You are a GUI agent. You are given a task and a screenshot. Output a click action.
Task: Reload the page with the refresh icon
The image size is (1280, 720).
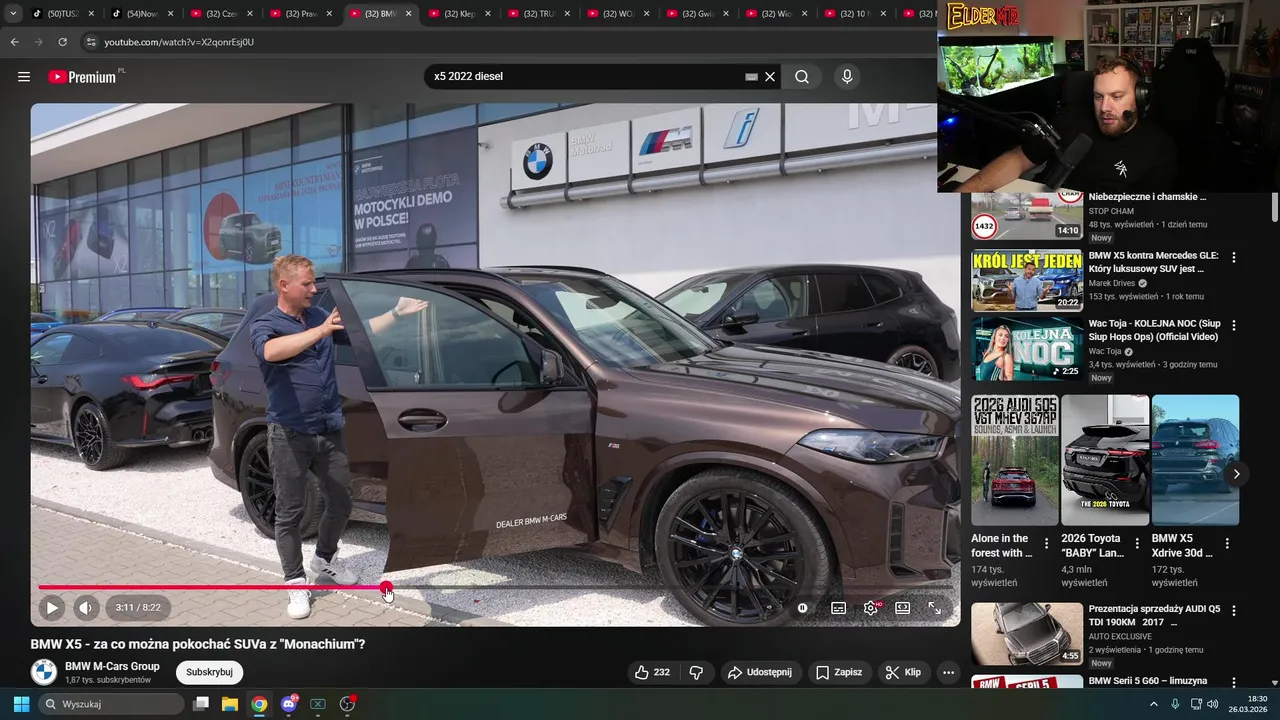pos(62,42)
